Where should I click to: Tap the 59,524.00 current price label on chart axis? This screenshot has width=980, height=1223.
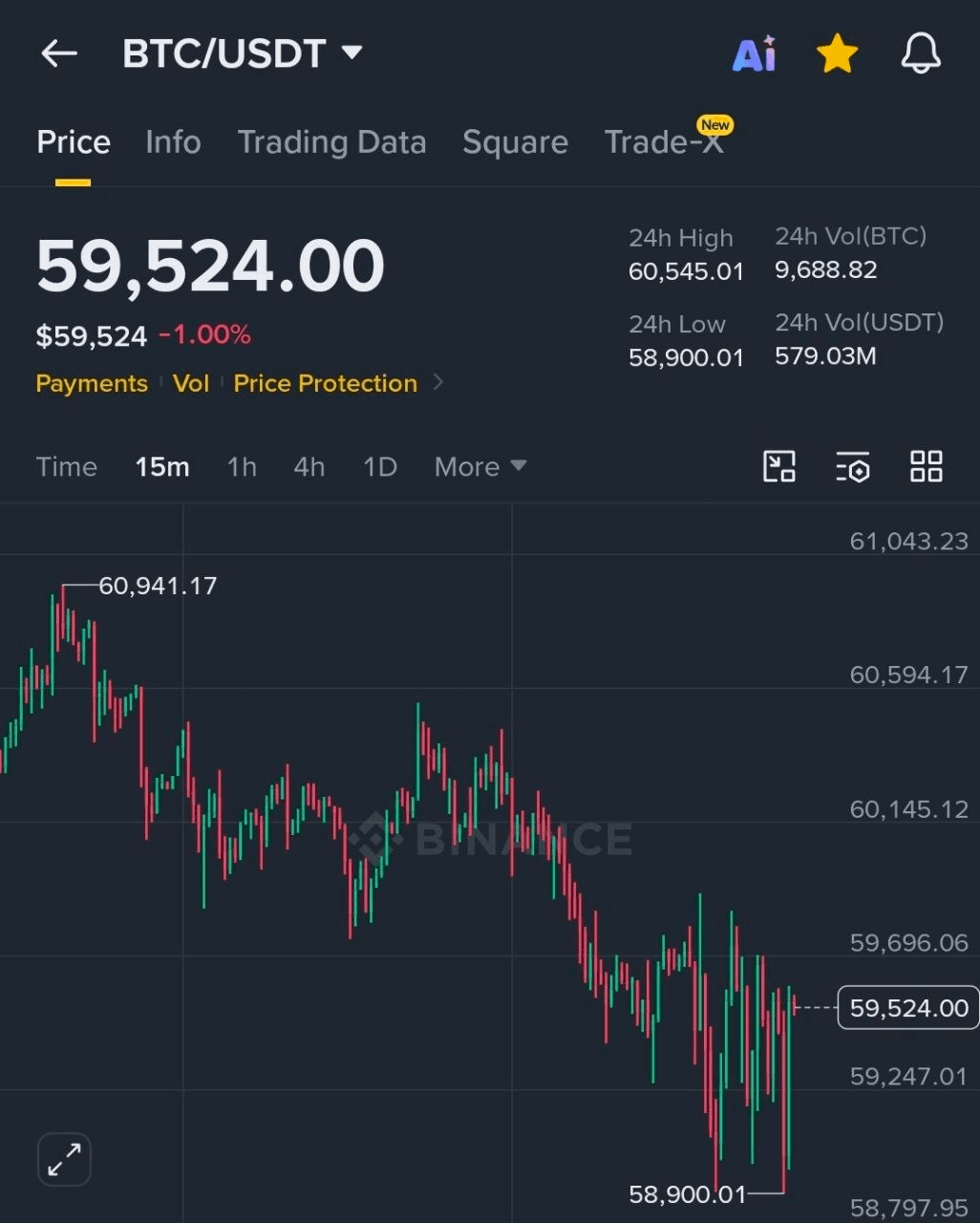pyautogui.click(x=908, y=1008)
